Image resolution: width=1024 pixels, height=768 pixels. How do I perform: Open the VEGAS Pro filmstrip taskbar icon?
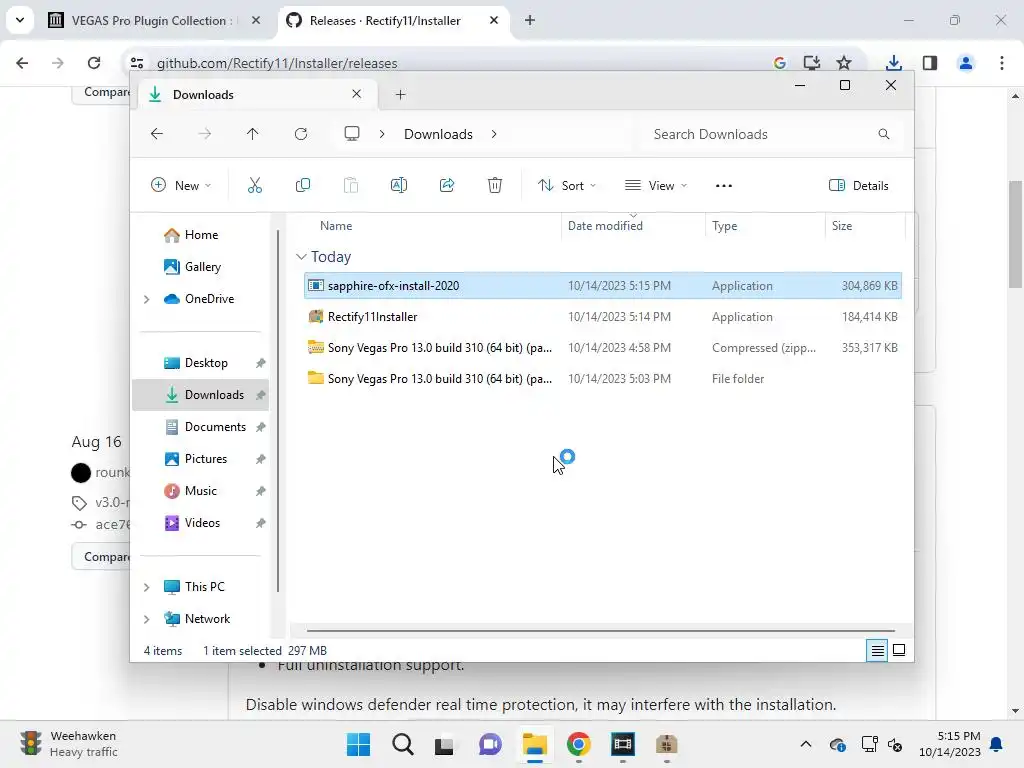point(622,744)
